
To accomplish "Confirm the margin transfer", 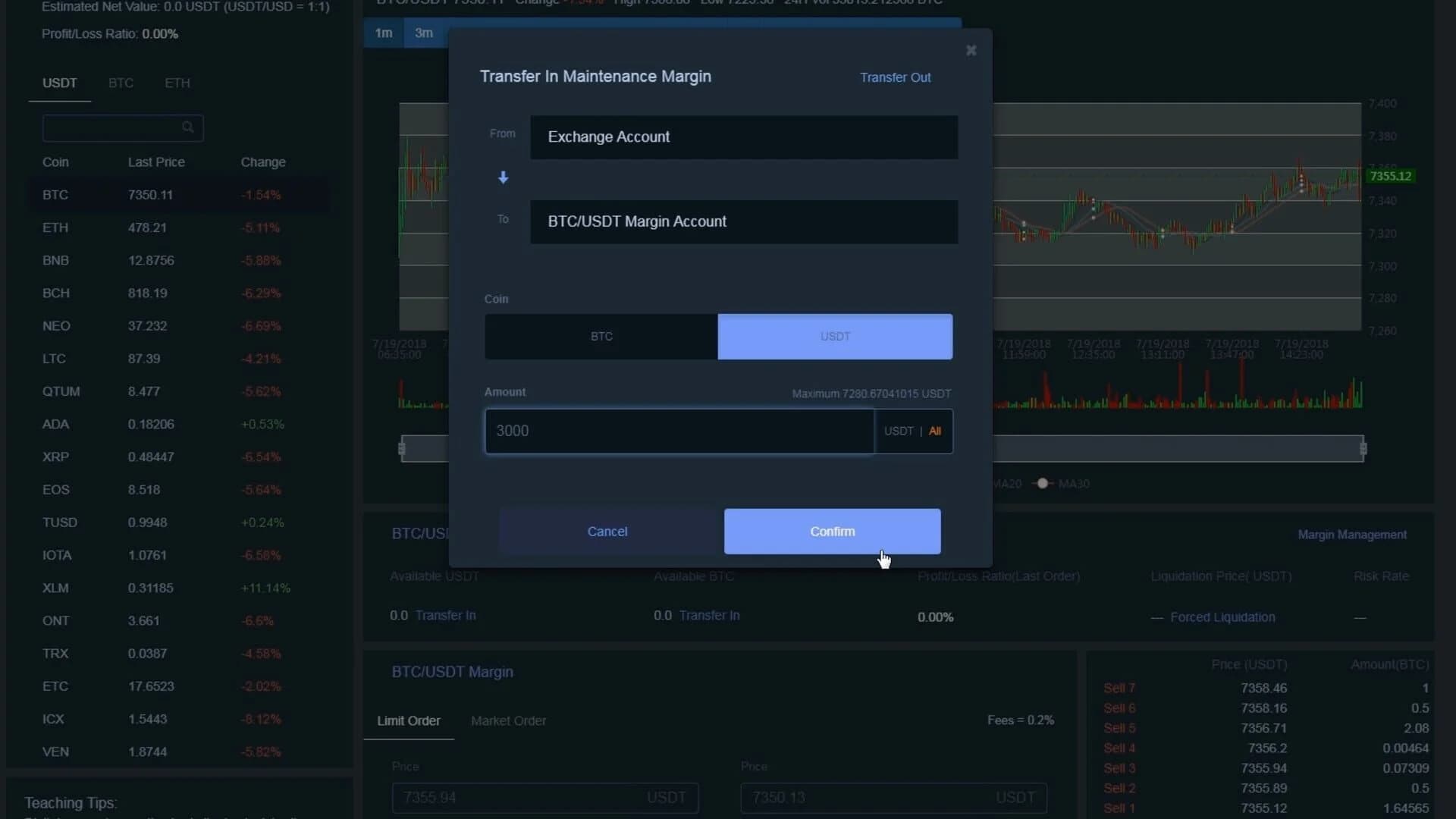I will pyautogui.click(x=832, y=531).
